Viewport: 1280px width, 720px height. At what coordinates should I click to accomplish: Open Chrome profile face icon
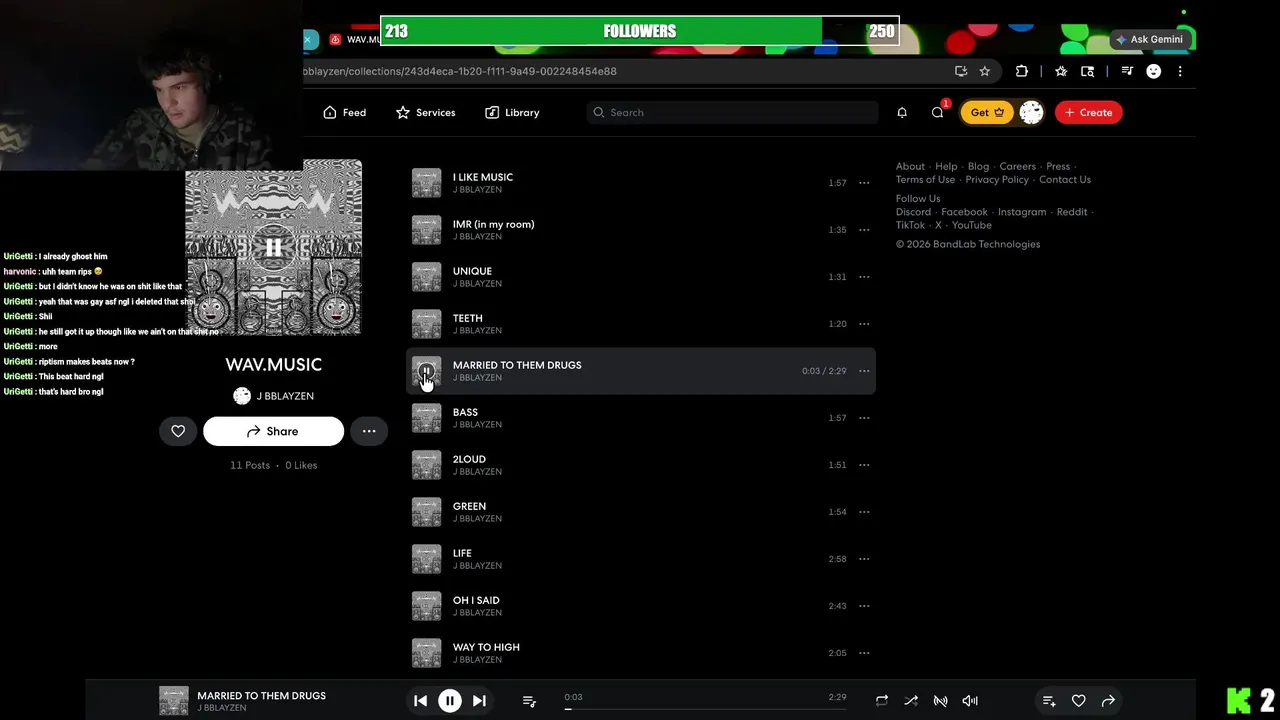click(1153, 71)
